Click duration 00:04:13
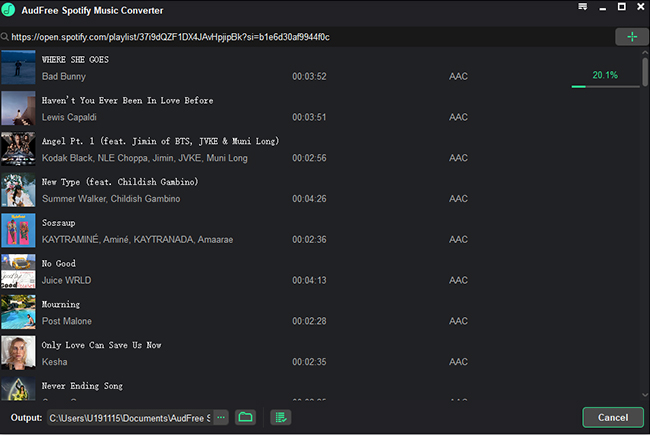The image size is (650, 435). (309, 280)
